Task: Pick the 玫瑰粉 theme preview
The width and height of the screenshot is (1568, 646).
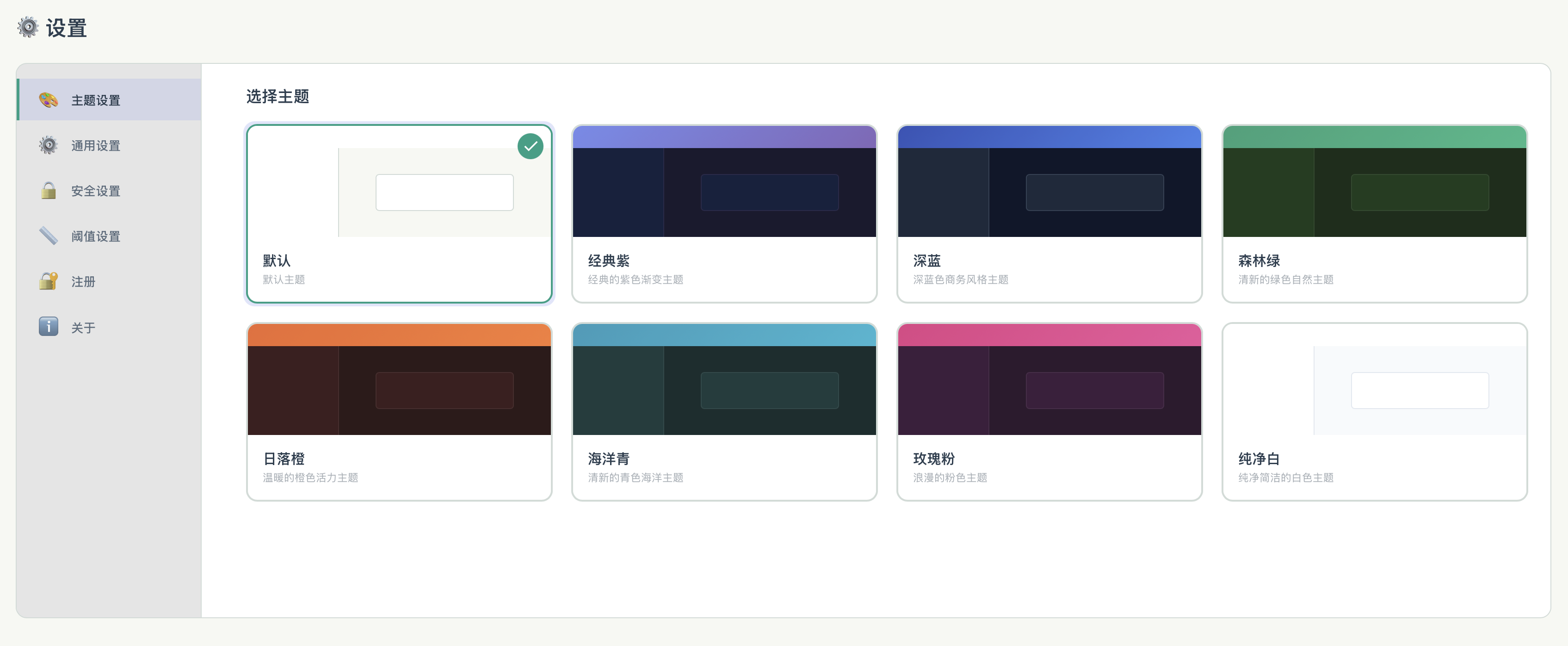Action: (x=1049, y=379)
